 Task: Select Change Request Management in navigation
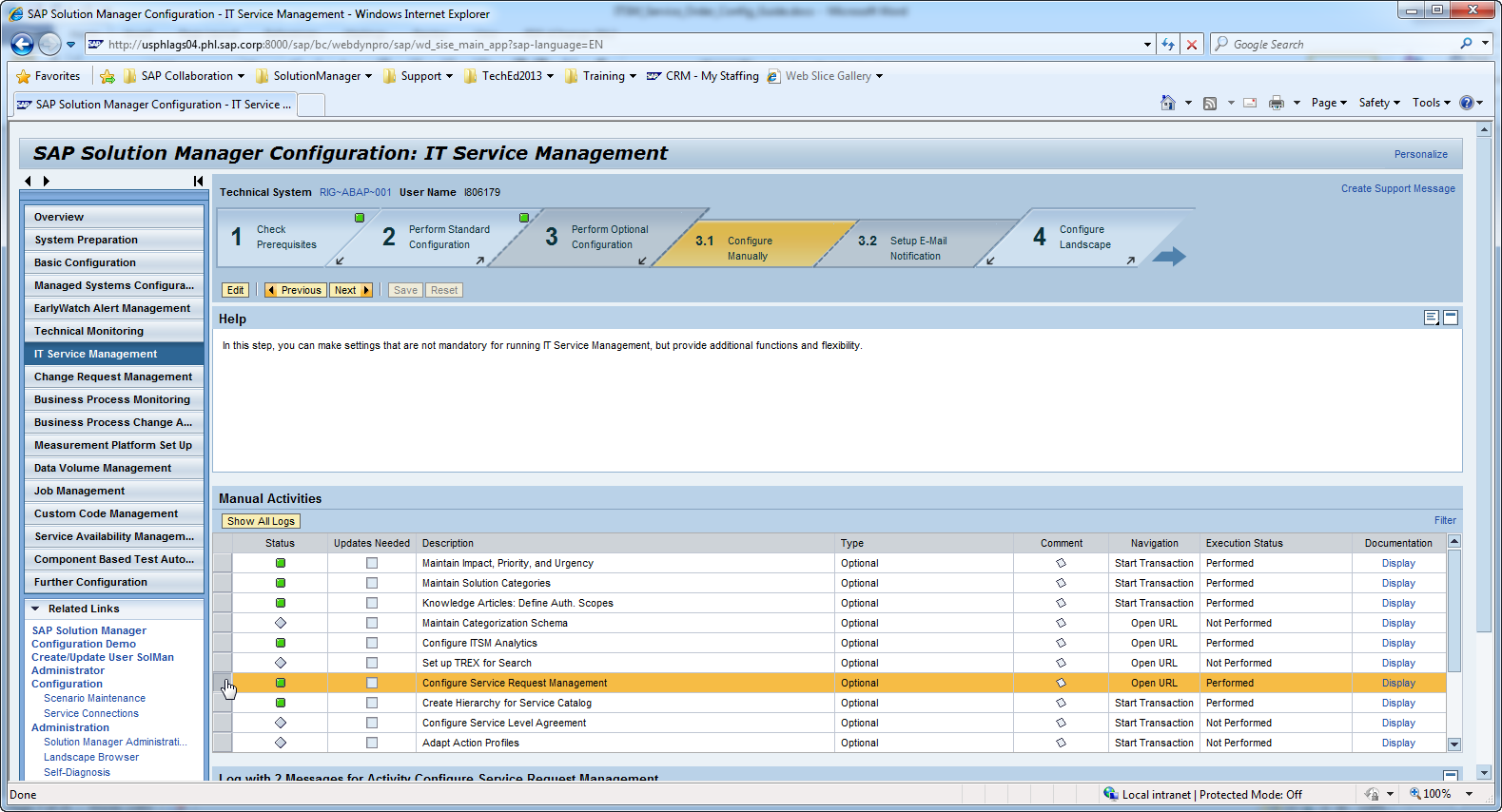click(113, 377)
